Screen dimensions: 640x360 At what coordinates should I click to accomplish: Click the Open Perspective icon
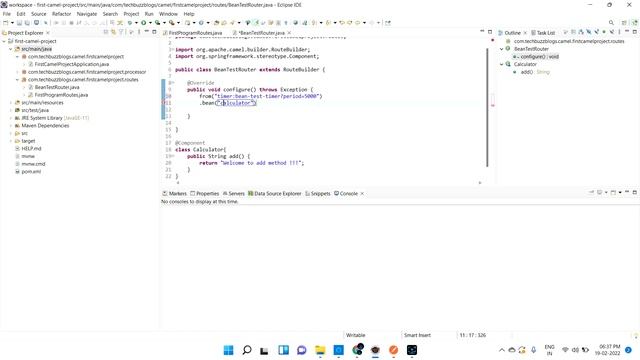coord(624,23)
